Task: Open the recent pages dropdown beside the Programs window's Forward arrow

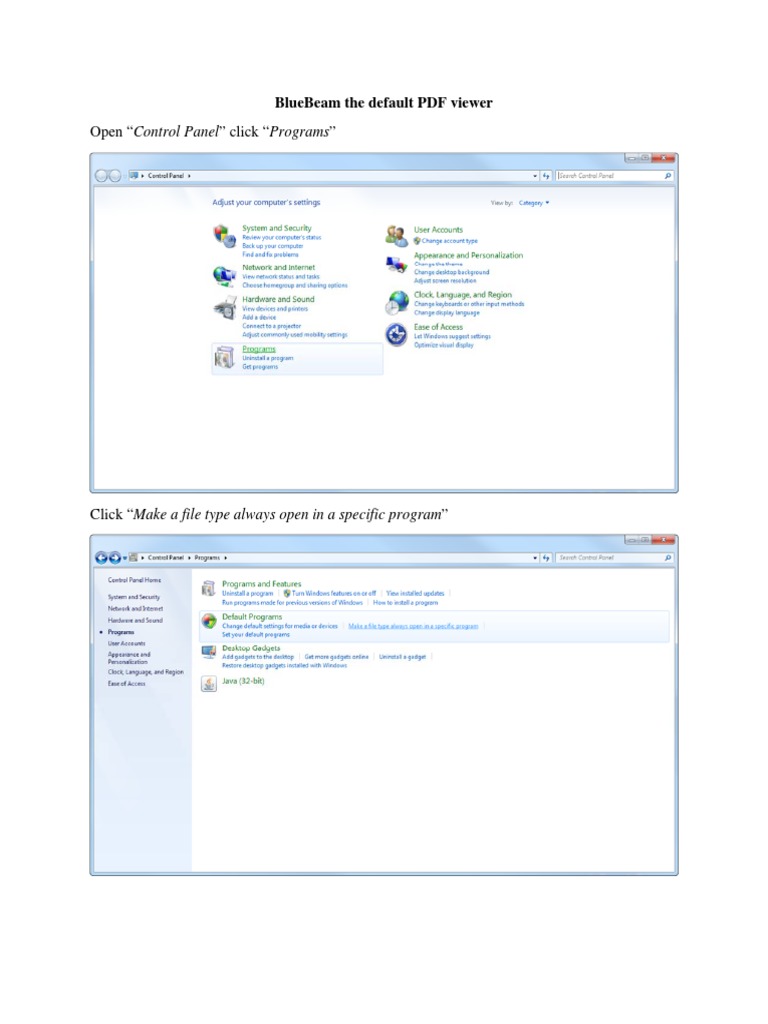Action: 125,558
